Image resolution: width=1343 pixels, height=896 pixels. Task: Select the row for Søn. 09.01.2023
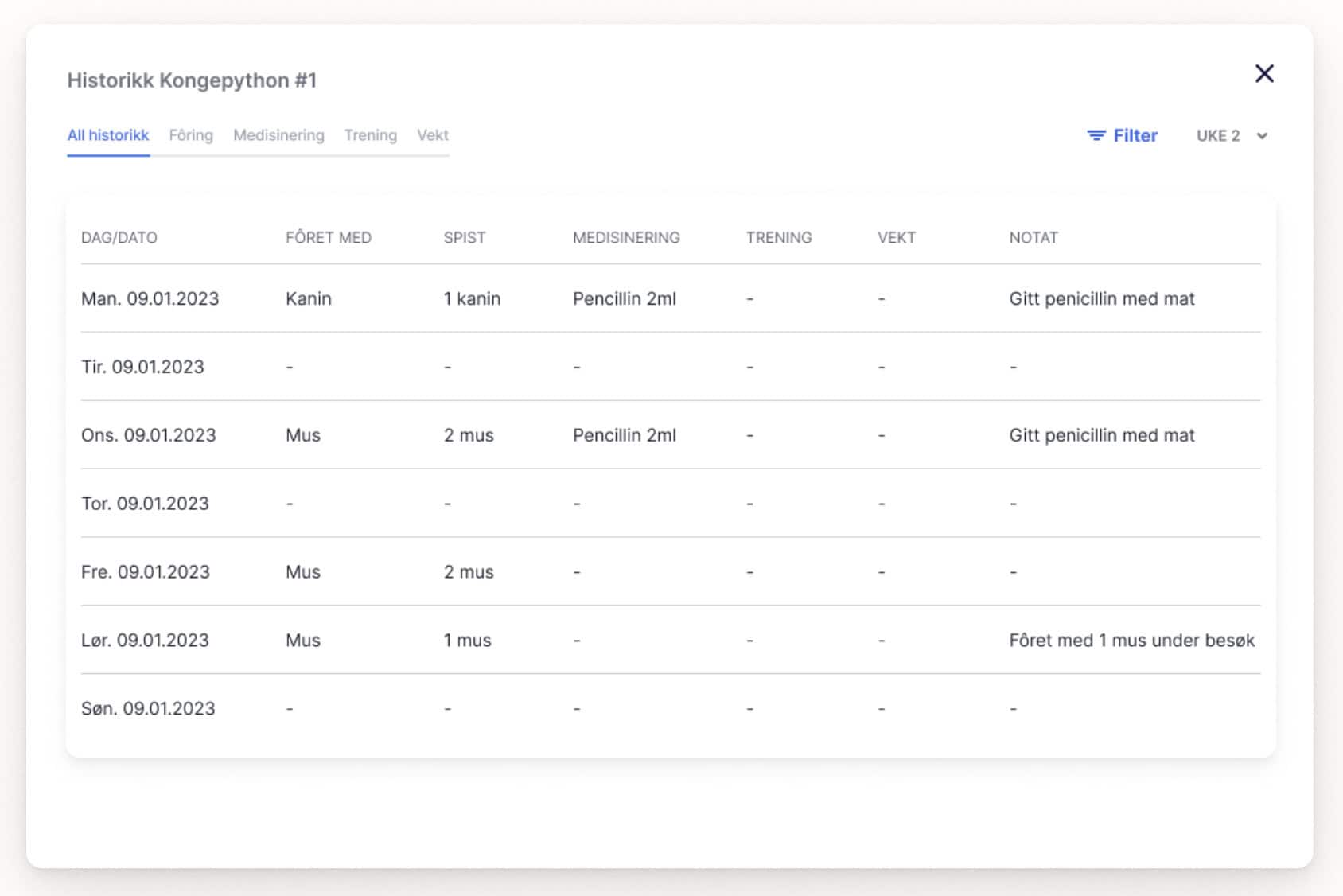click(x=148, y=708)
